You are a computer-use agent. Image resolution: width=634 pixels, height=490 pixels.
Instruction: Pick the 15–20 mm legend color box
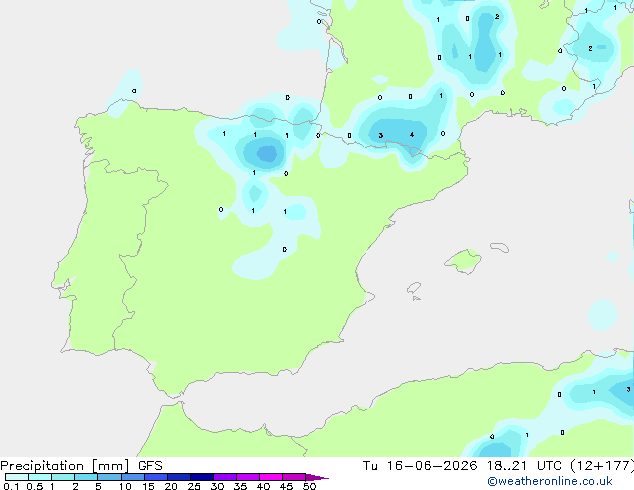(155, 477)
